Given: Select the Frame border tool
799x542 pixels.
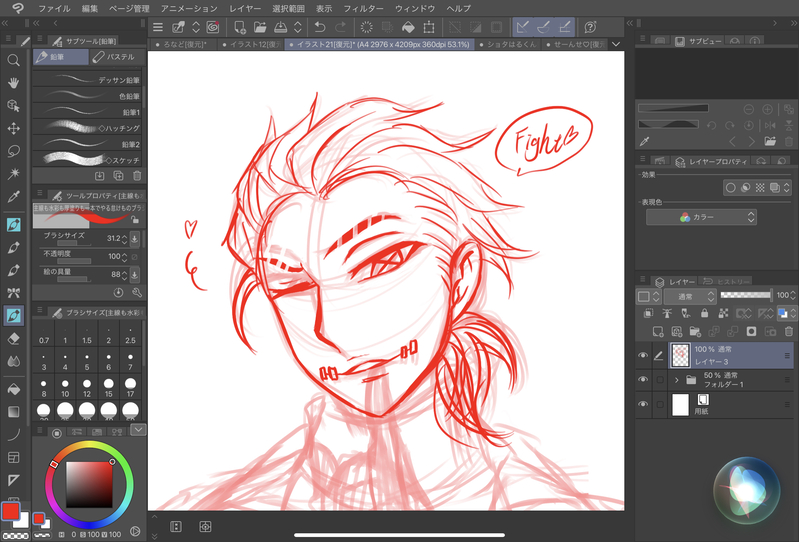Looking at the screenshot, I should [14, 457].
